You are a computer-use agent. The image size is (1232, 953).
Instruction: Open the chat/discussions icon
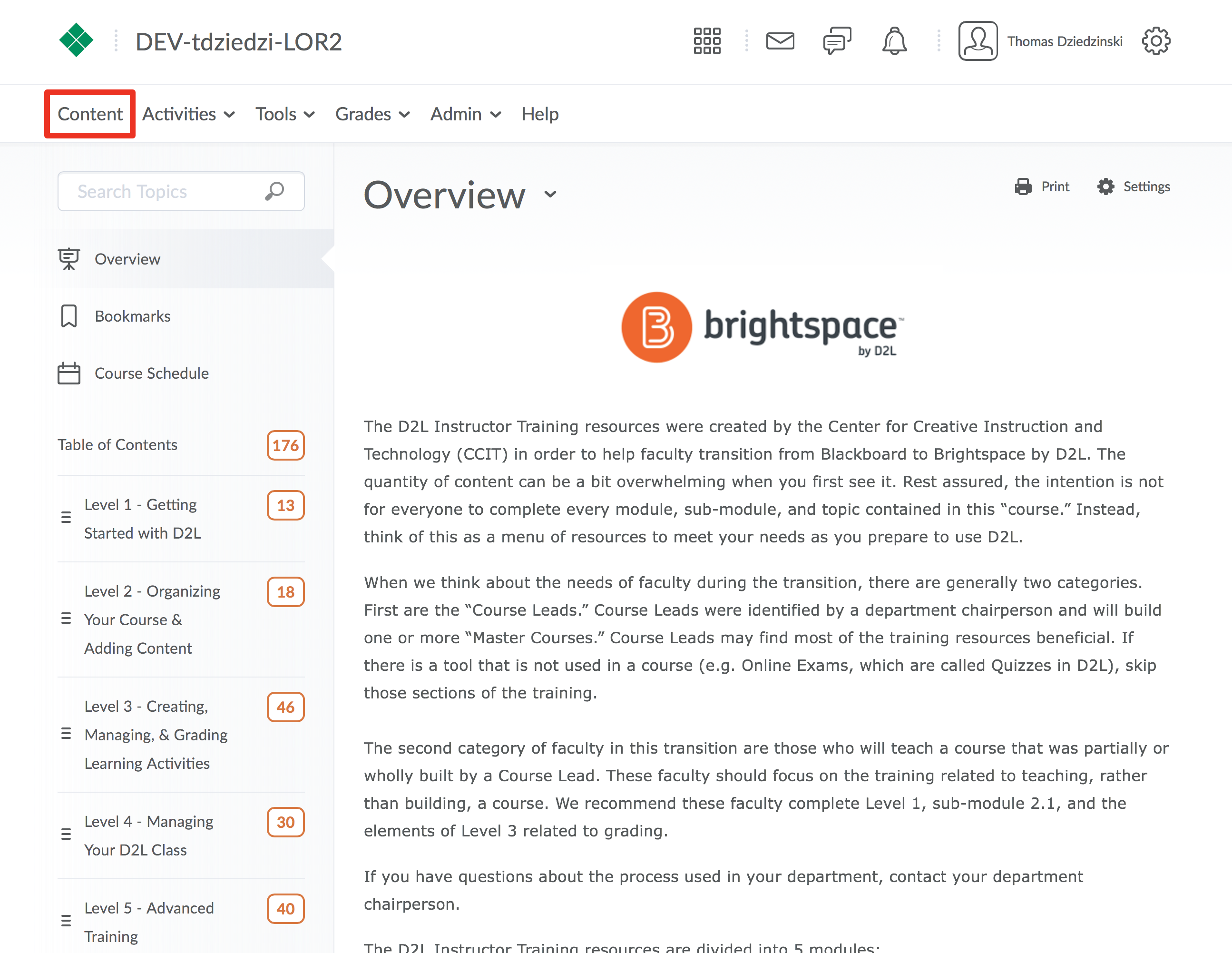pos(837,40)
